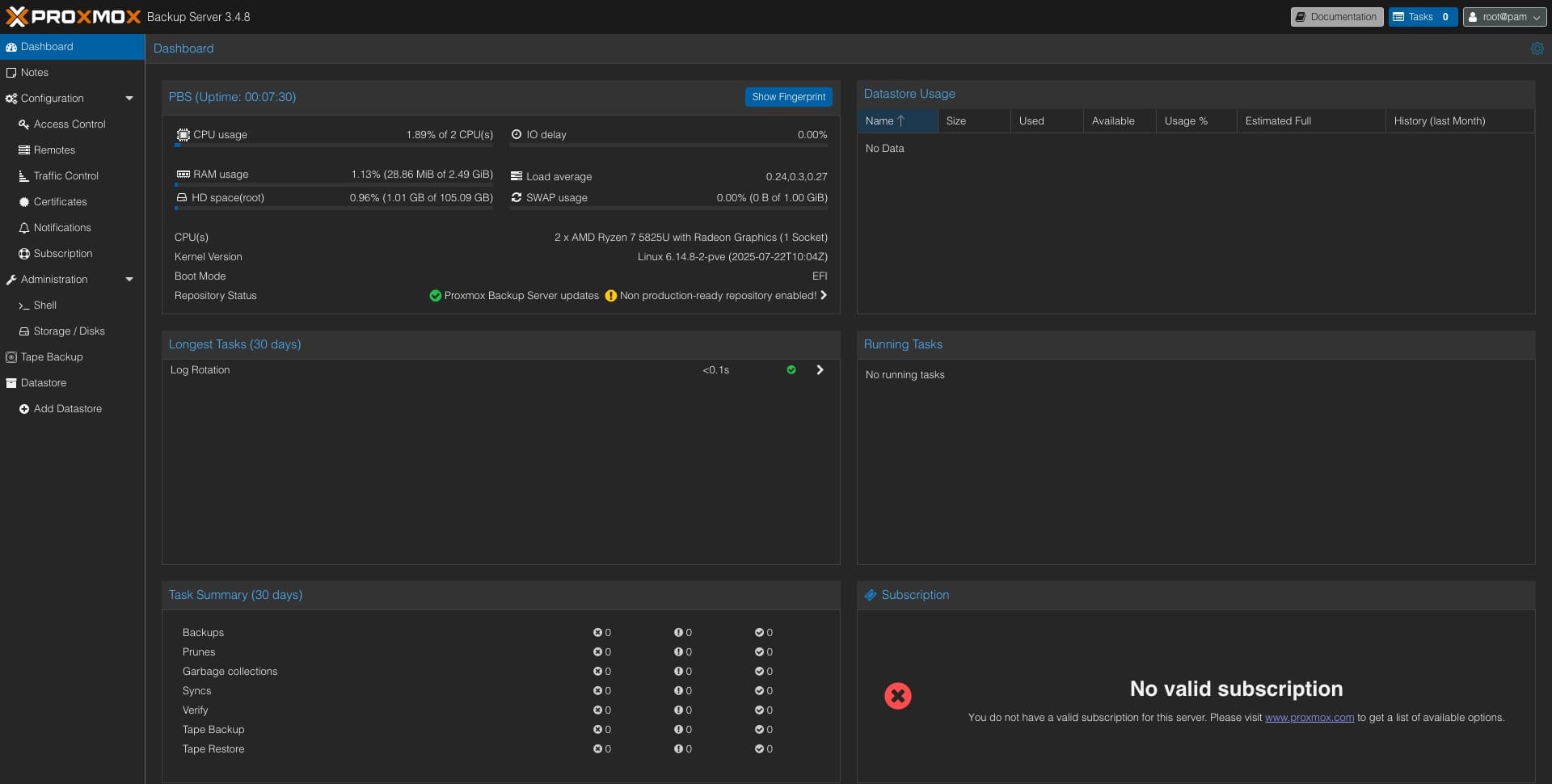Click the Subscription lifebuoy icon in sidebar
Viewport: 1552px width, 784px height.
click(24, 254)
